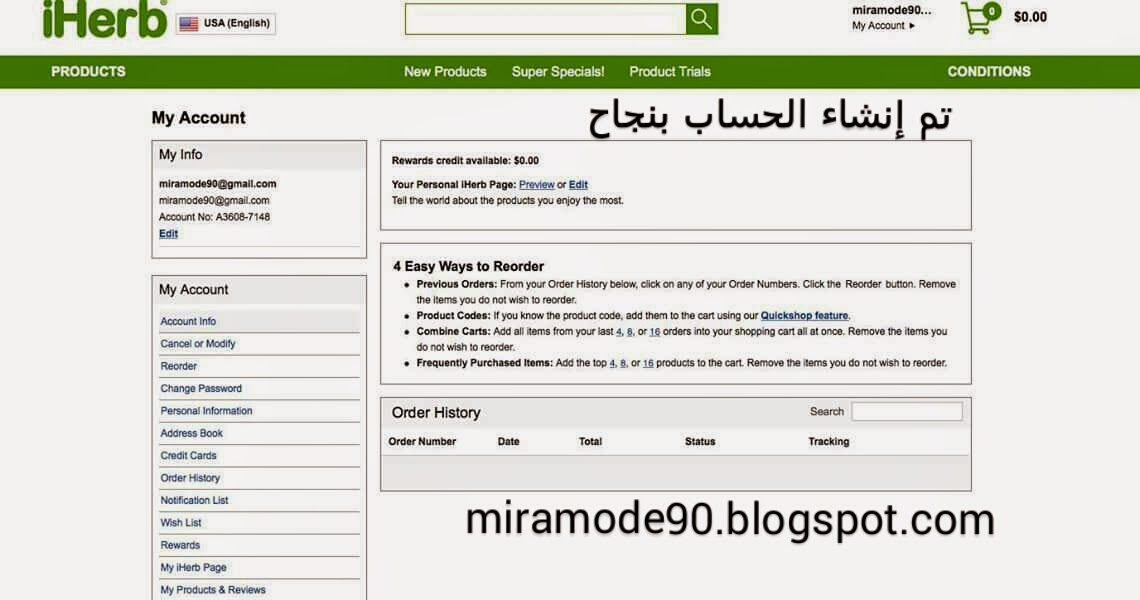Click the Tracking column header
The image size is (1140, 600).
(x=829, y=441)
